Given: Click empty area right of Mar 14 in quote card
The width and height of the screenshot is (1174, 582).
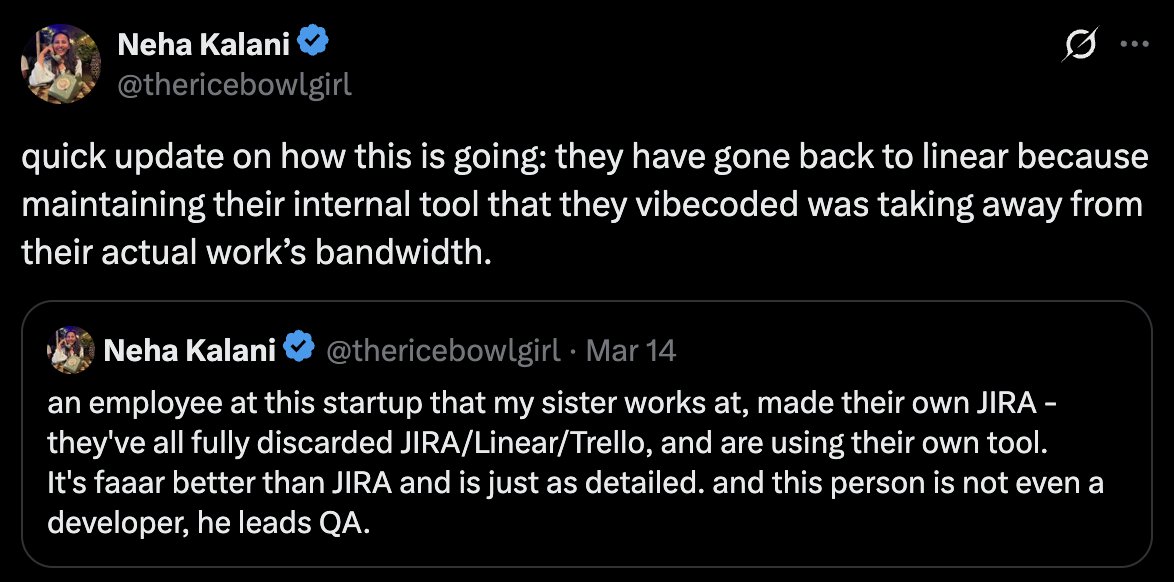Looking at the screenshot, I should (x=906, y=350).
